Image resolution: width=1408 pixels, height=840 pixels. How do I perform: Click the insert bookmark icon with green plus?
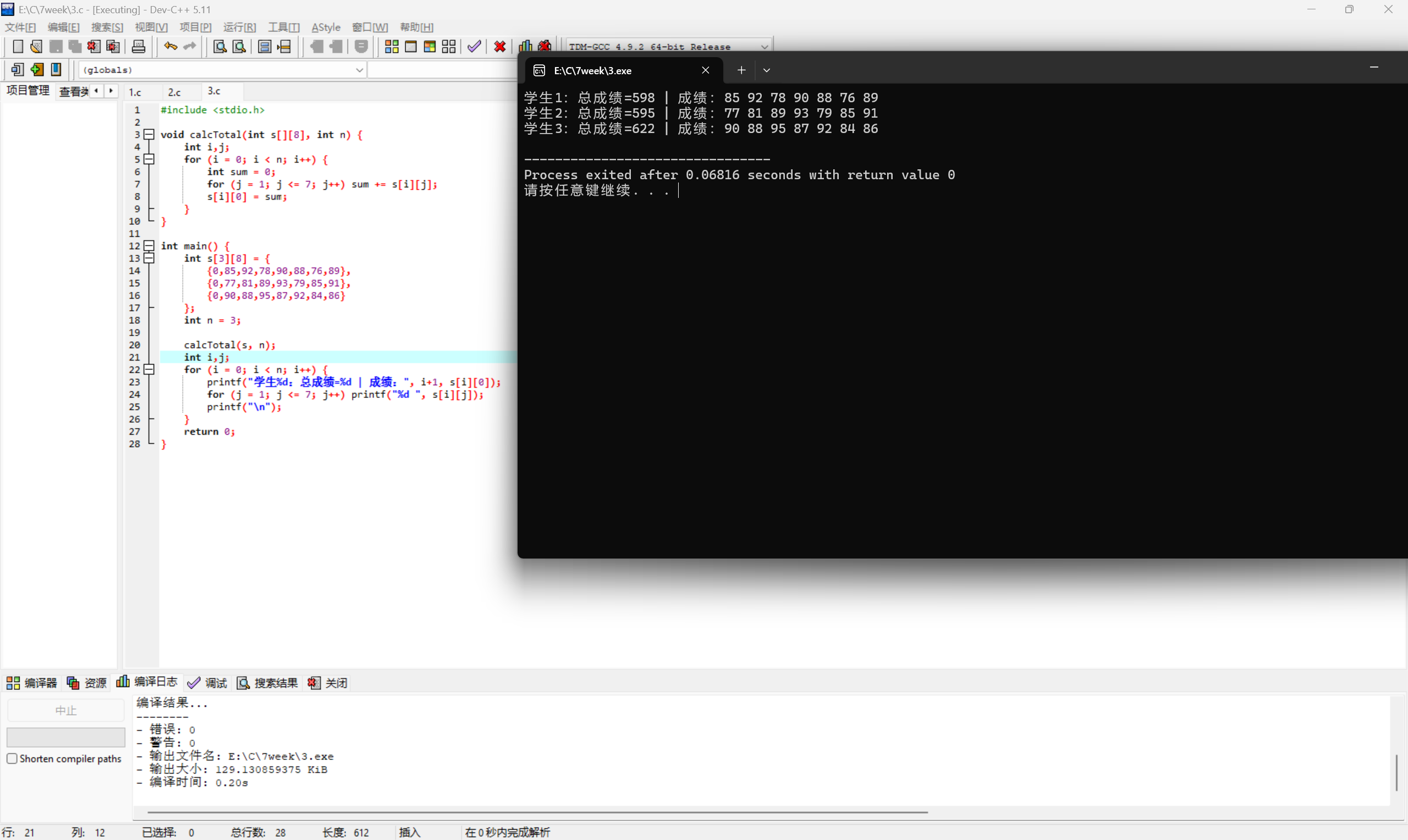37,70
